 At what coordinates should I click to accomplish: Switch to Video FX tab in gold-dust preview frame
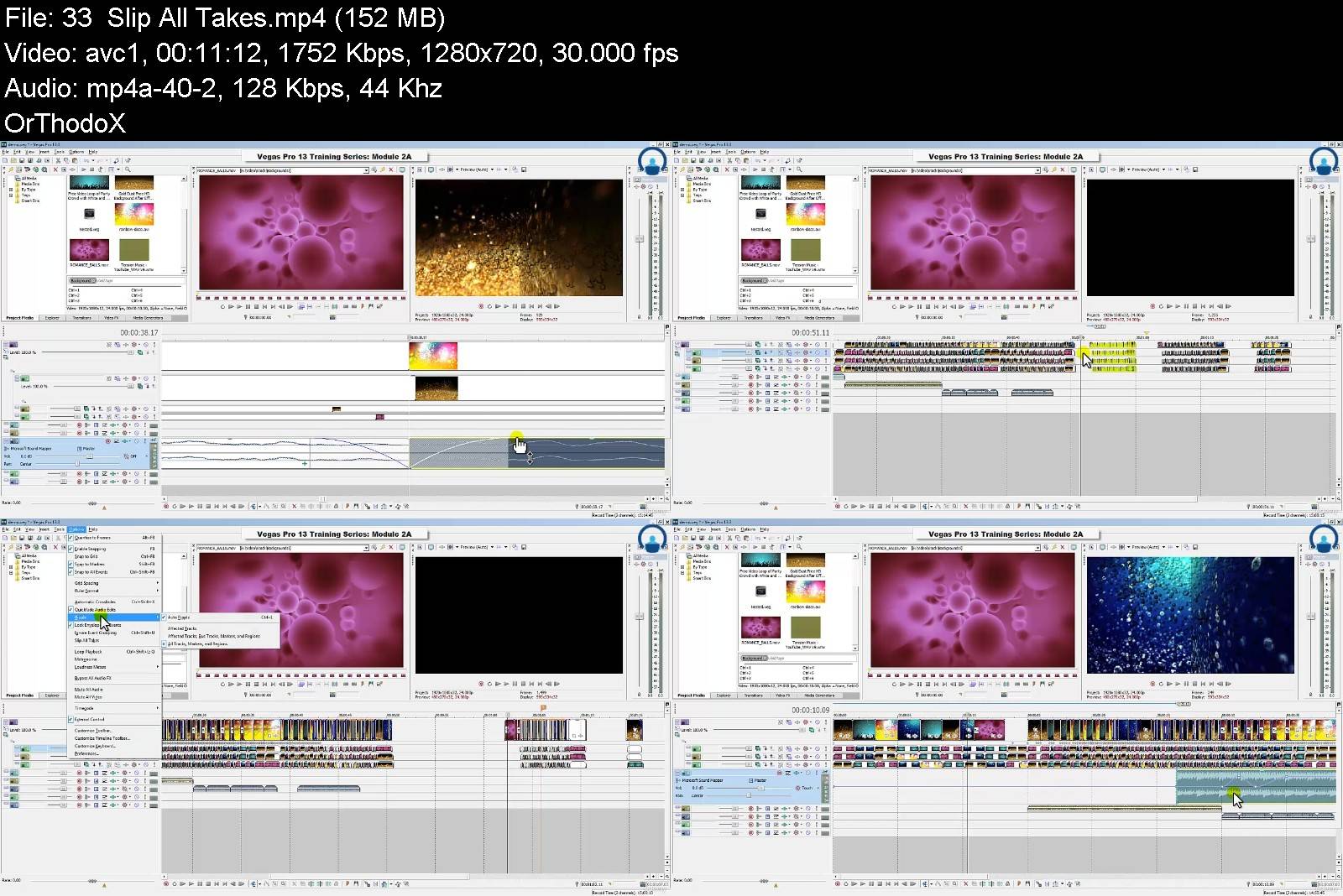(x=111, y=318)
